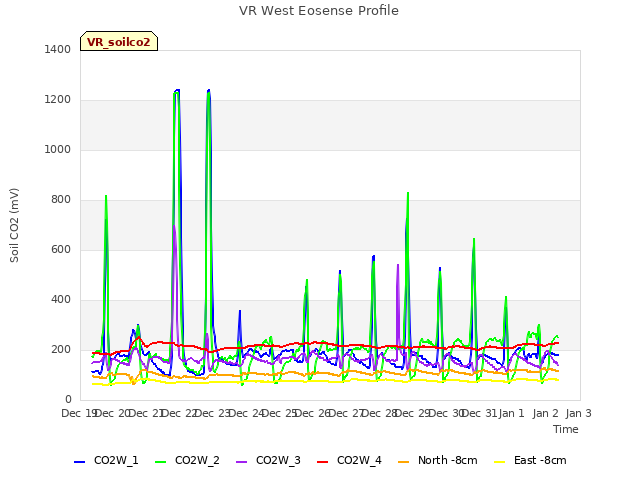Image resolution: width=640 pixels, height=480 pixels.
Task: Click the 200 y-axis tick label
Action: coord(61,349)
